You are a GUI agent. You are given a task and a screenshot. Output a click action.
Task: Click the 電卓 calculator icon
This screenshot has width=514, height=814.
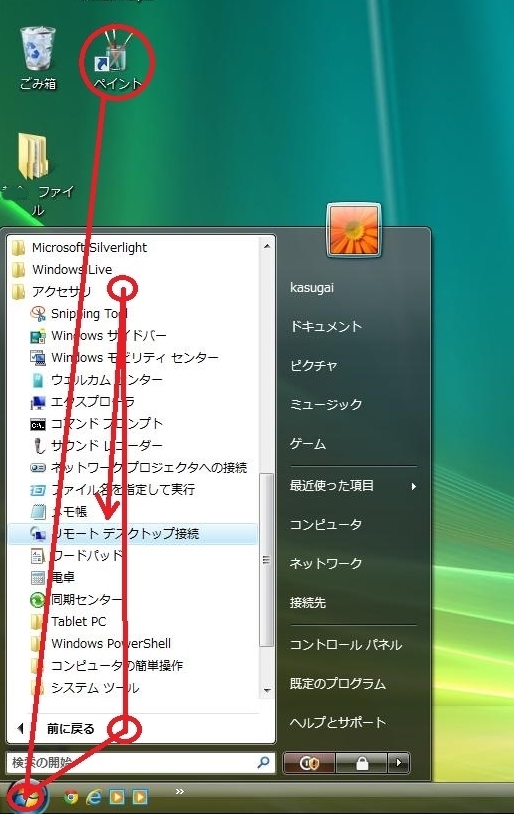pos(38,577)
